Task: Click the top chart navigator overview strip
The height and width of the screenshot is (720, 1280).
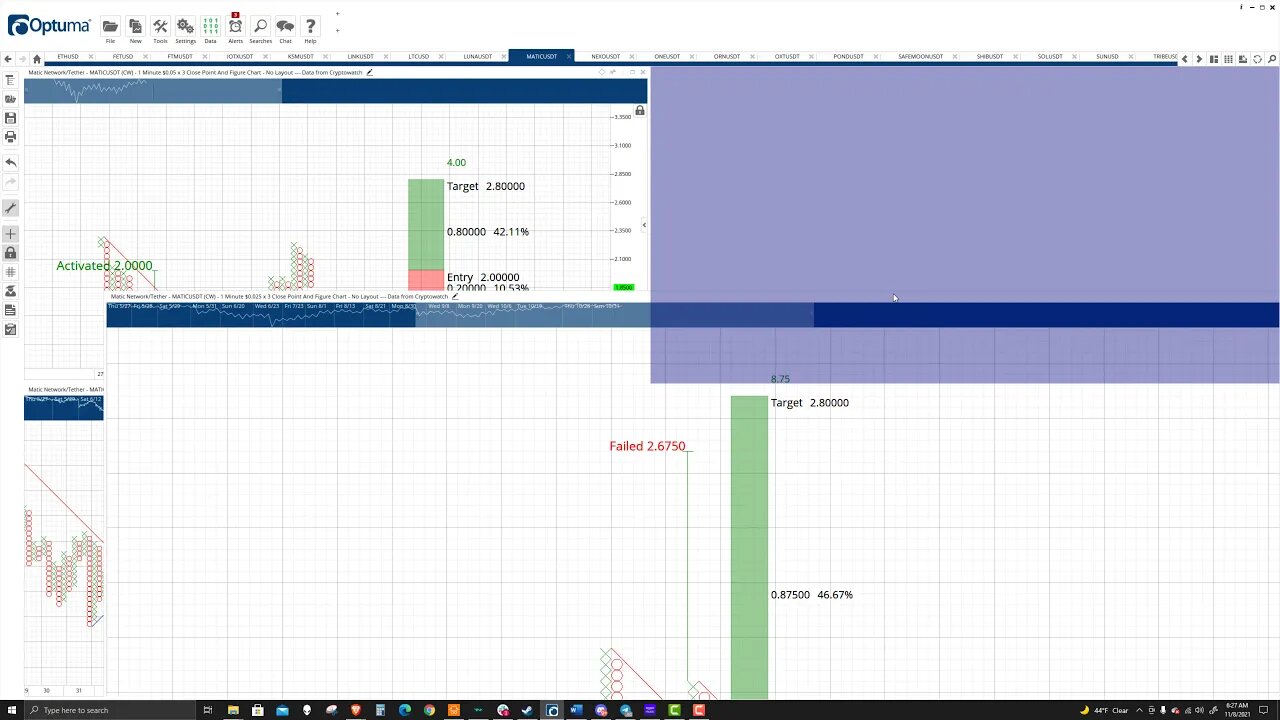Action: 336,91
